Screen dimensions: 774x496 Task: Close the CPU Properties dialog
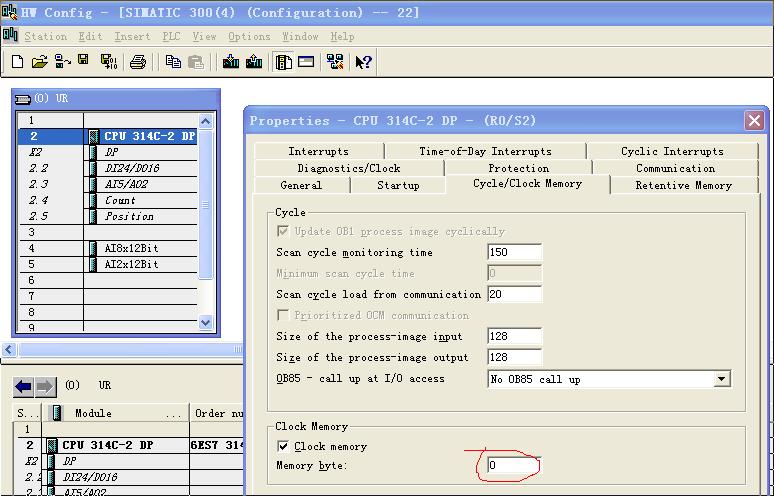pyautogui.click(x=754, y=120)
